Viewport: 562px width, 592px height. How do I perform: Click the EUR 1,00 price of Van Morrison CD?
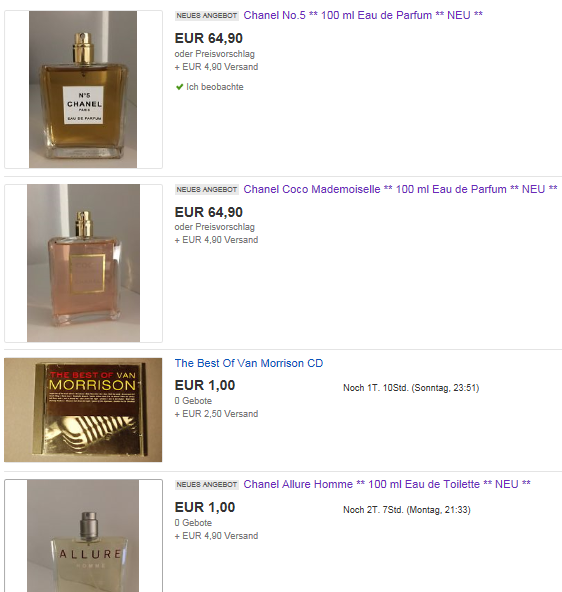pyautogui.click(x=205, y=385)
